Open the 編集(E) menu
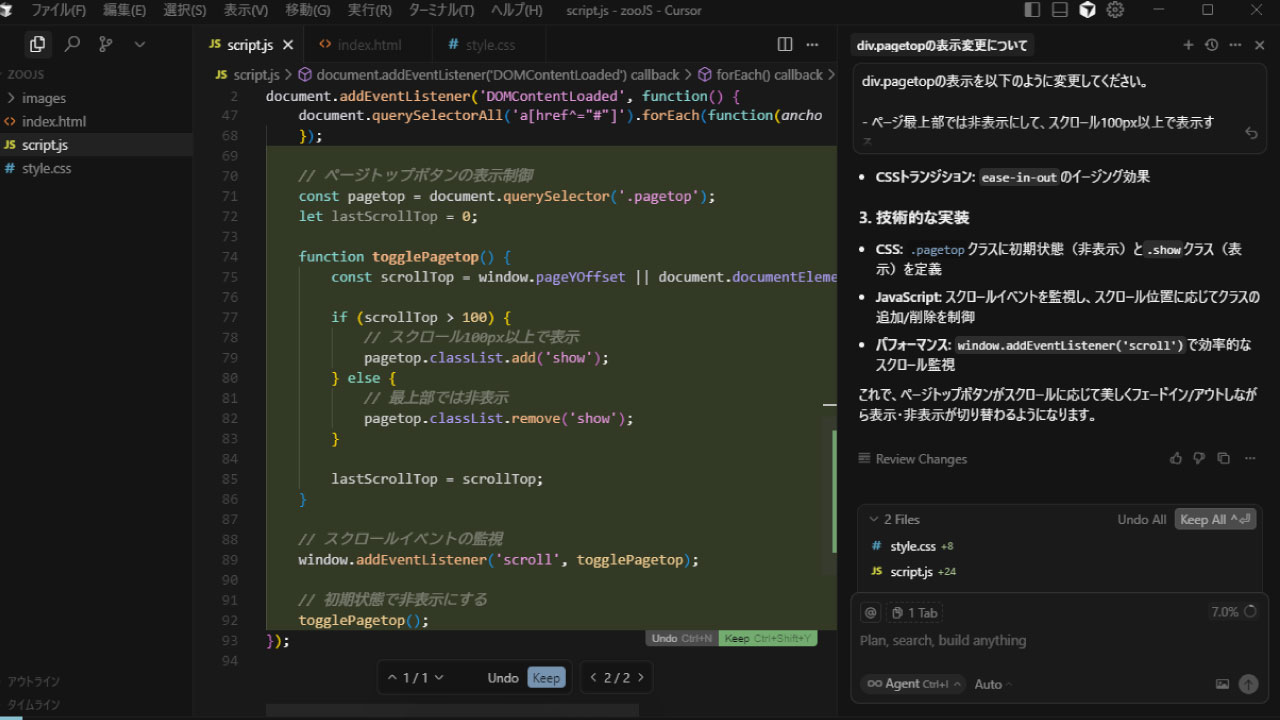This screenshot has height=720, width=1280. click(124, 10)
